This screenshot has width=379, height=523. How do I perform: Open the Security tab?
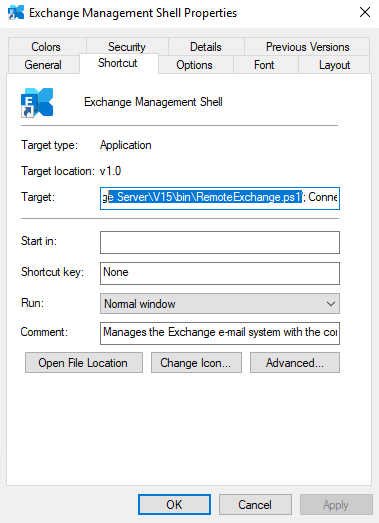127,47
